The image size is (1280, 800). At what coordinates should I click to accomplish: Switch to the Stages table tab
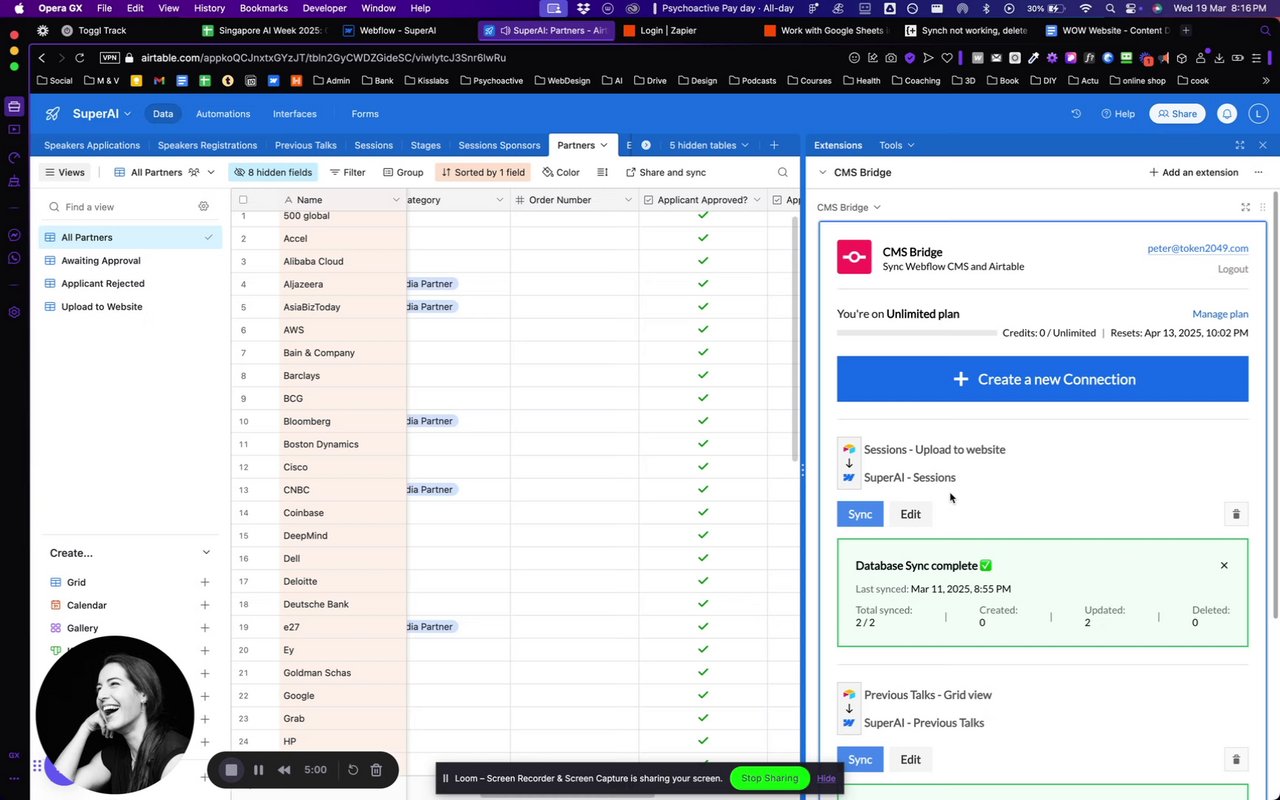pos(425,145)
